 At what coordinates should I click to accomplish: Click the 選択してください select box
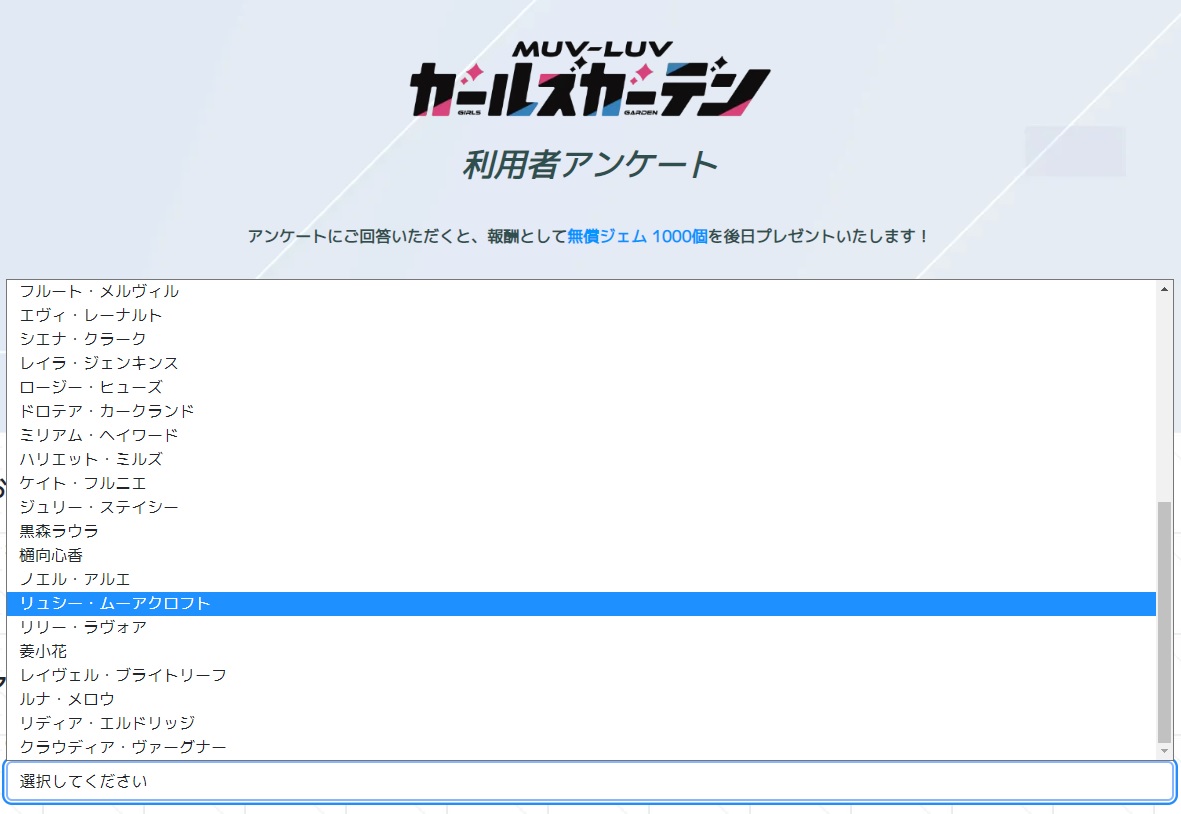click(x=590, y=781)
